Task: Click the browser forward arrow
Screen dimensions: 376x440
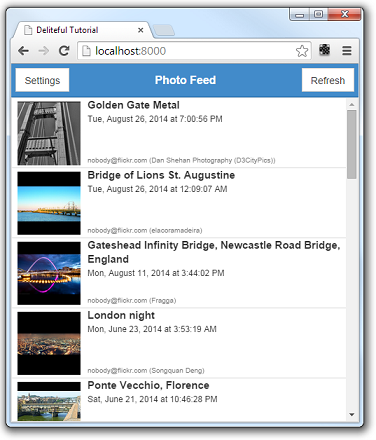Action: coord(44,51)
